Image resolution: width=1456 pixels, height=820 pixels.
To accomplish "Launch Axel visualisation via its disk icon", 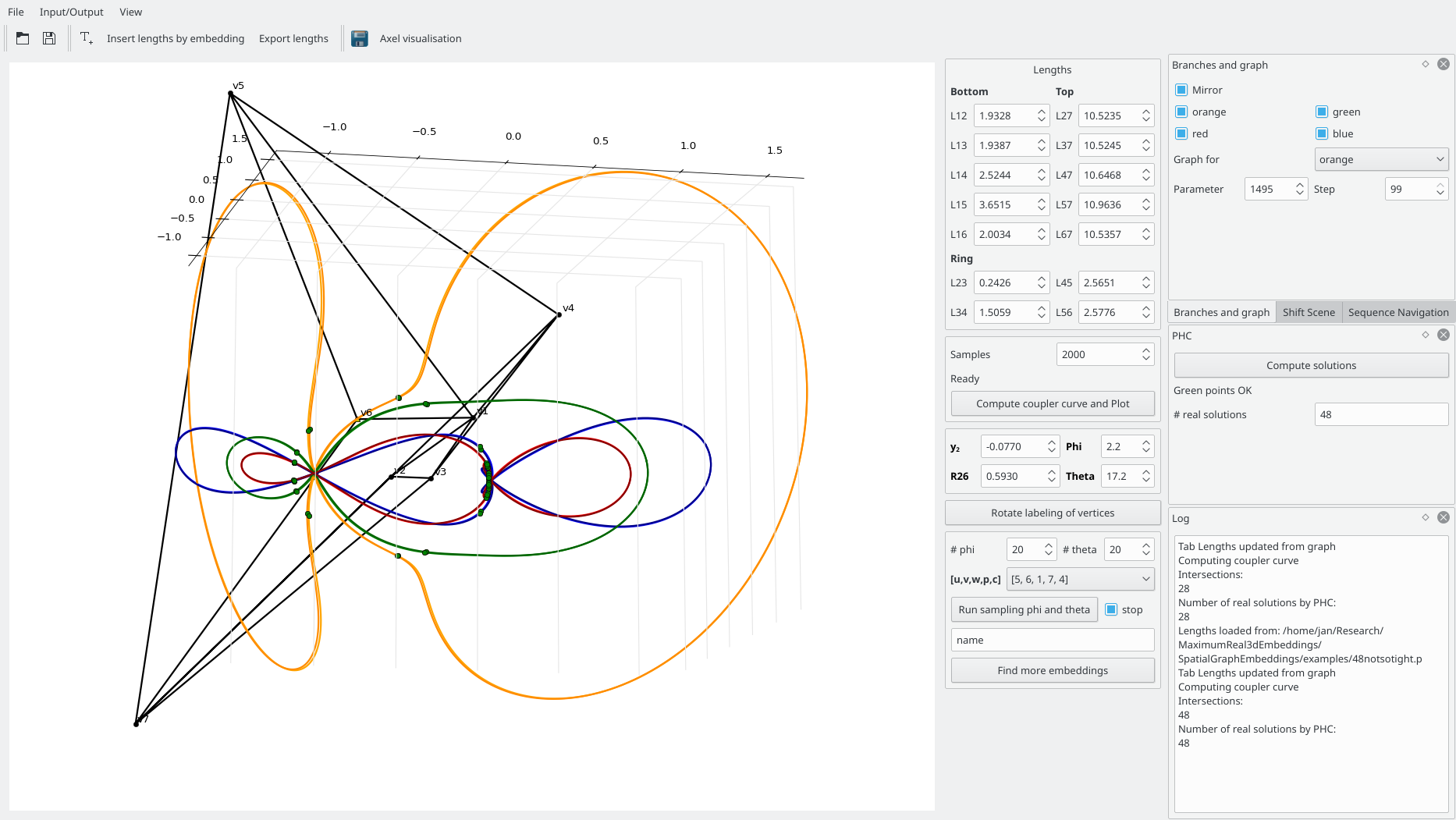I will pyautogui.click(x=359, y=37).
